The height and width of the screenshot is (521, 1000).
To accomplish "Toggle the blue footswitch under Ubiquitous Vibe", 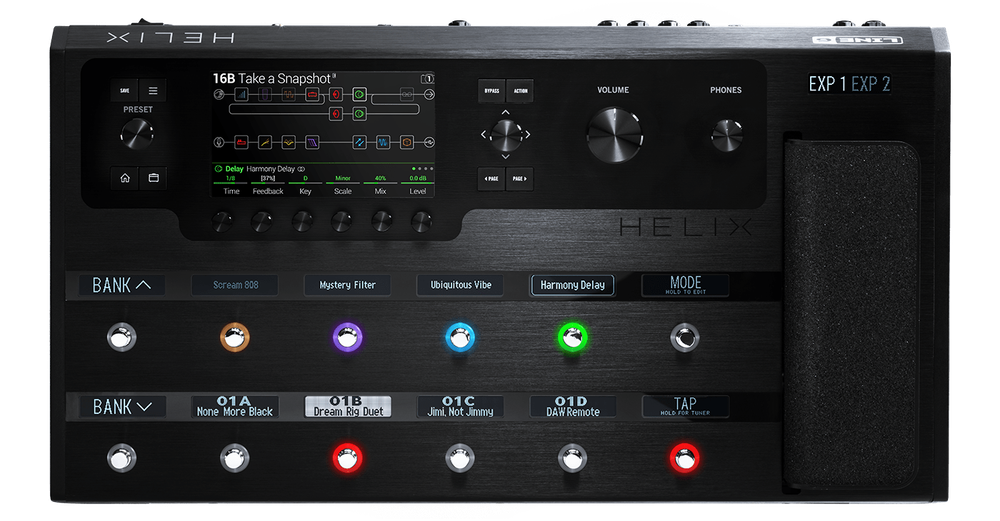I will (460, 337).
